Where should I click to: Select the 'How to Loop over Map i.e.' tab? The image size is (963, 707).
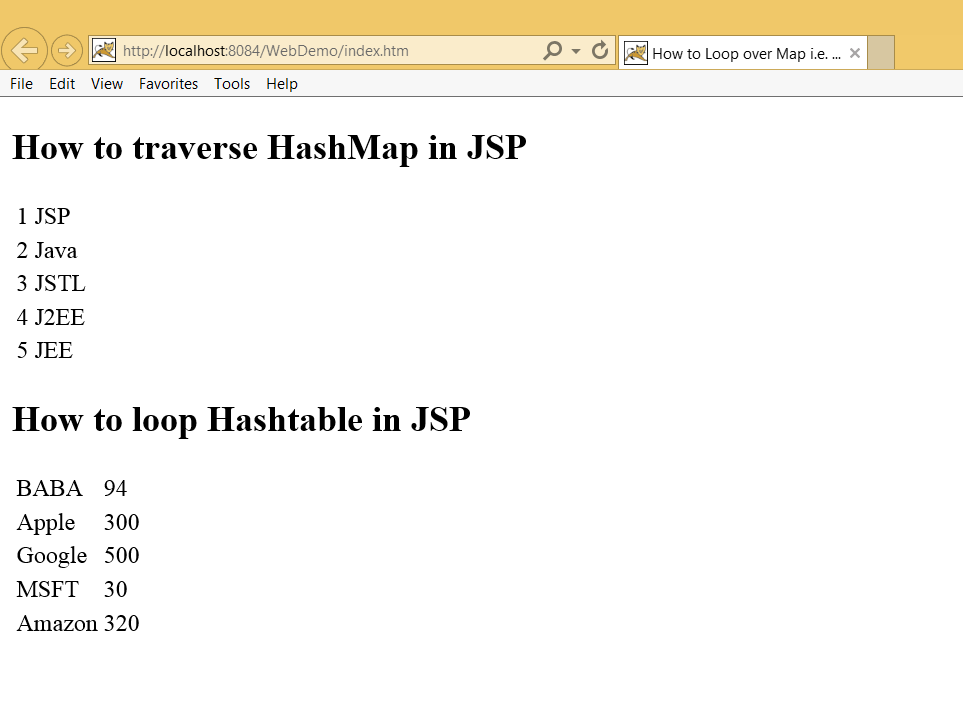coord(743,53)
